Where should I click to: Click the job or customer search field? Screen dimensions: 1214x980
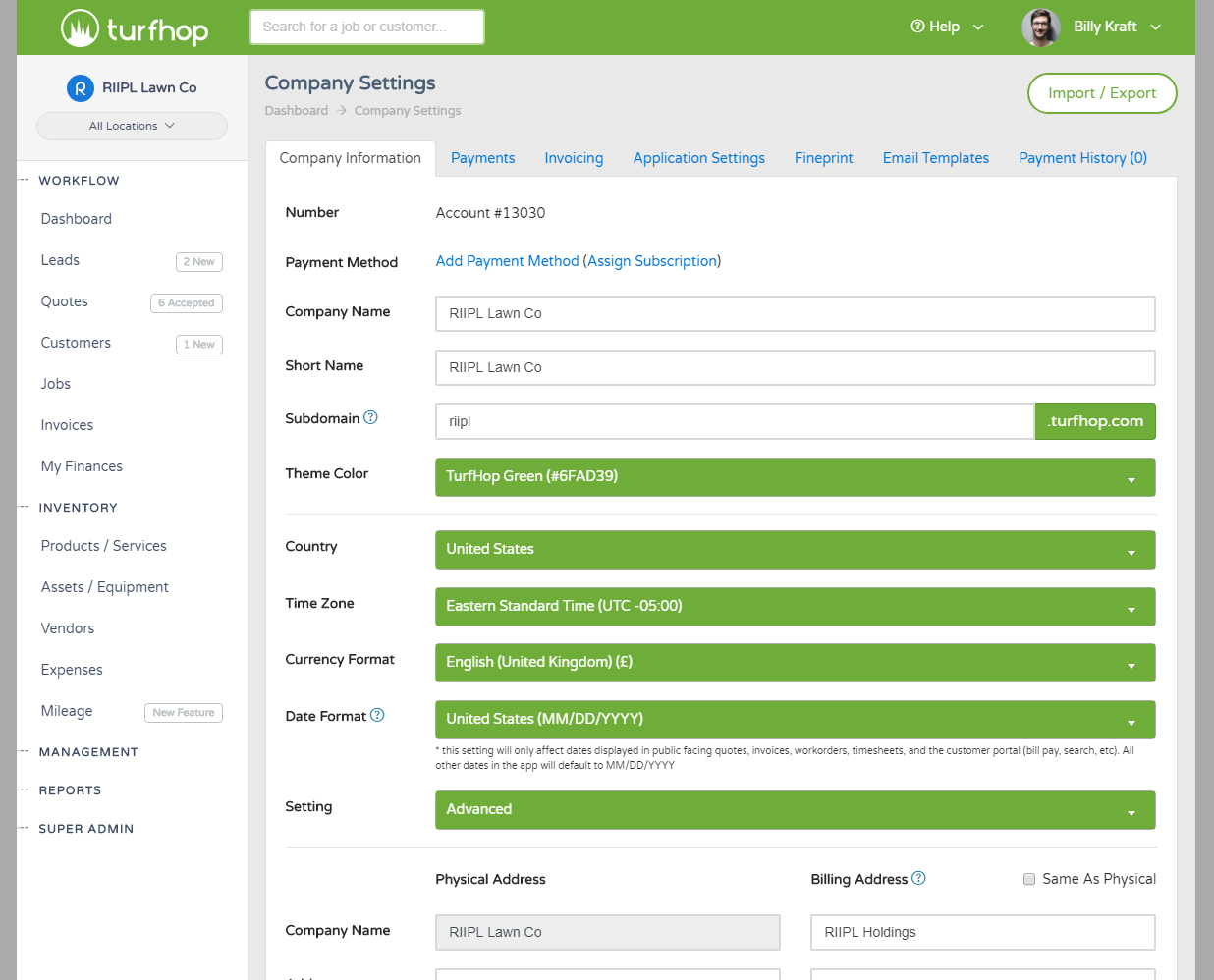click(x=366, y=27)
